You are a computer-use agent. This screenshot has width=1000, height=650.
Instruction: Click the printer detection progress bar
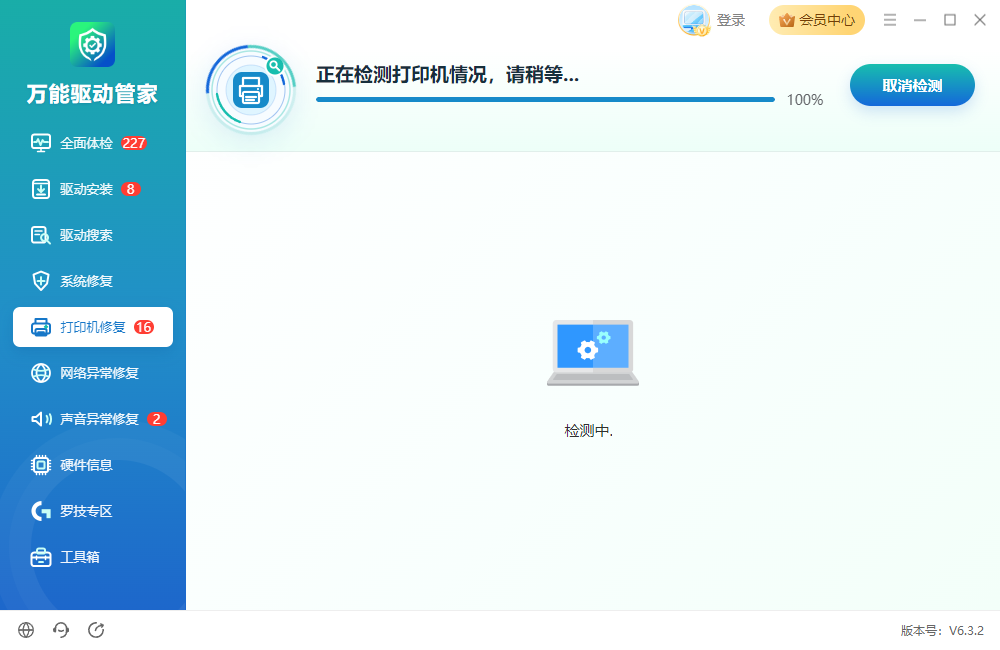point(545,100)
